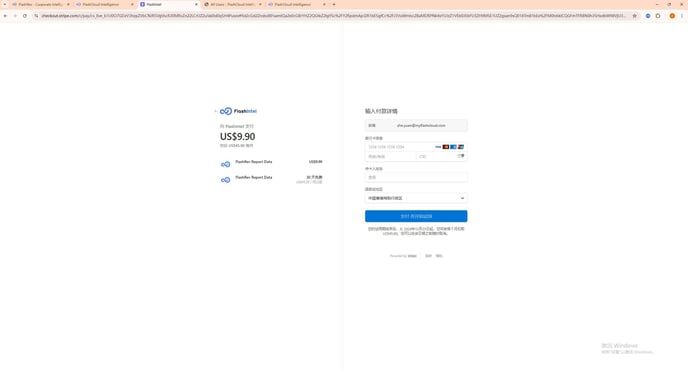Switch to the first FlashRev Corporate tab
The image size is (688, 370).
click(40, 4)
